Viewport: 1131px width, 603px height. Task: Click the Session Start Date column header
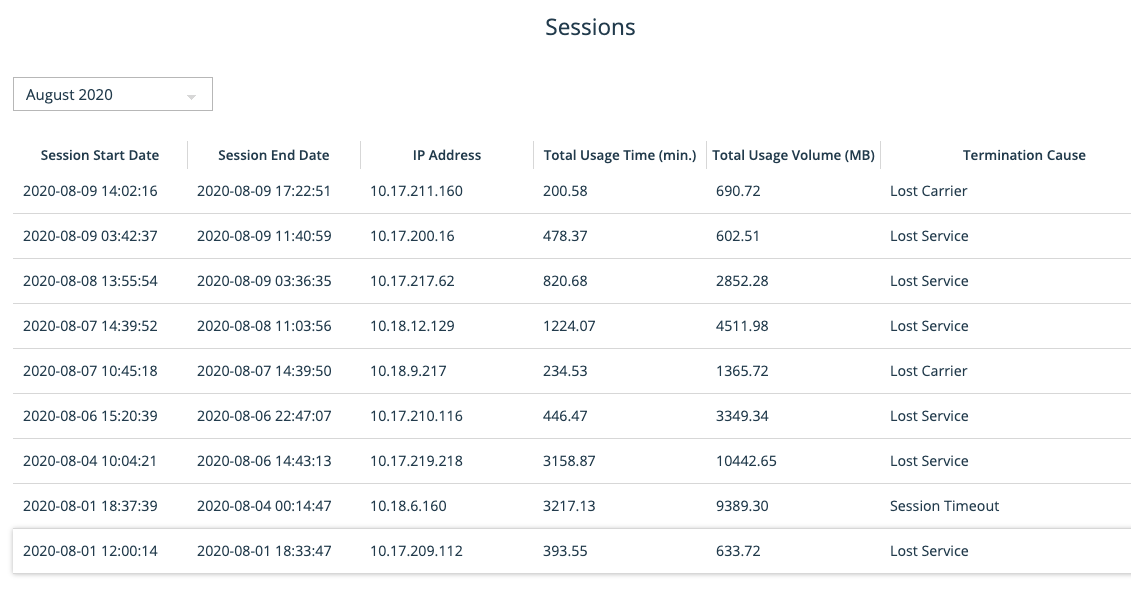click(x=100, y=155)
